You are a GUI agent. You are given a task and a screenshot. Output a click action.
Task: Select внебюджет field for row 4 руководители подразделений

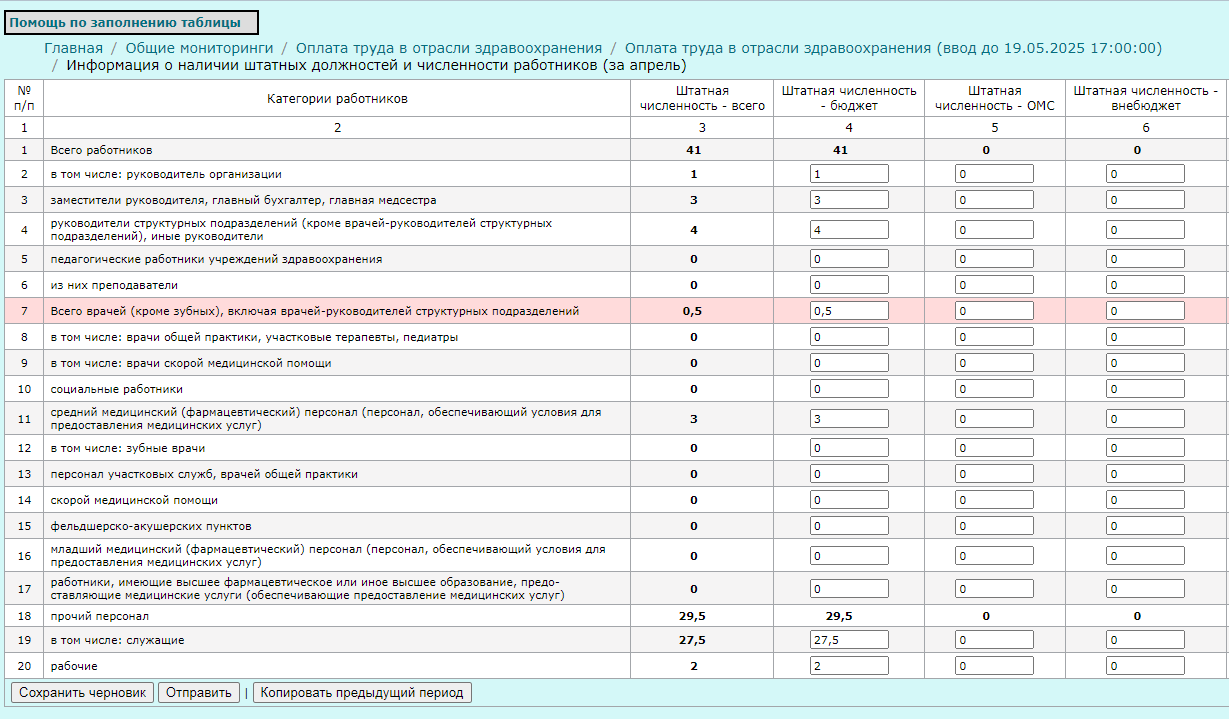point(1145,229)
